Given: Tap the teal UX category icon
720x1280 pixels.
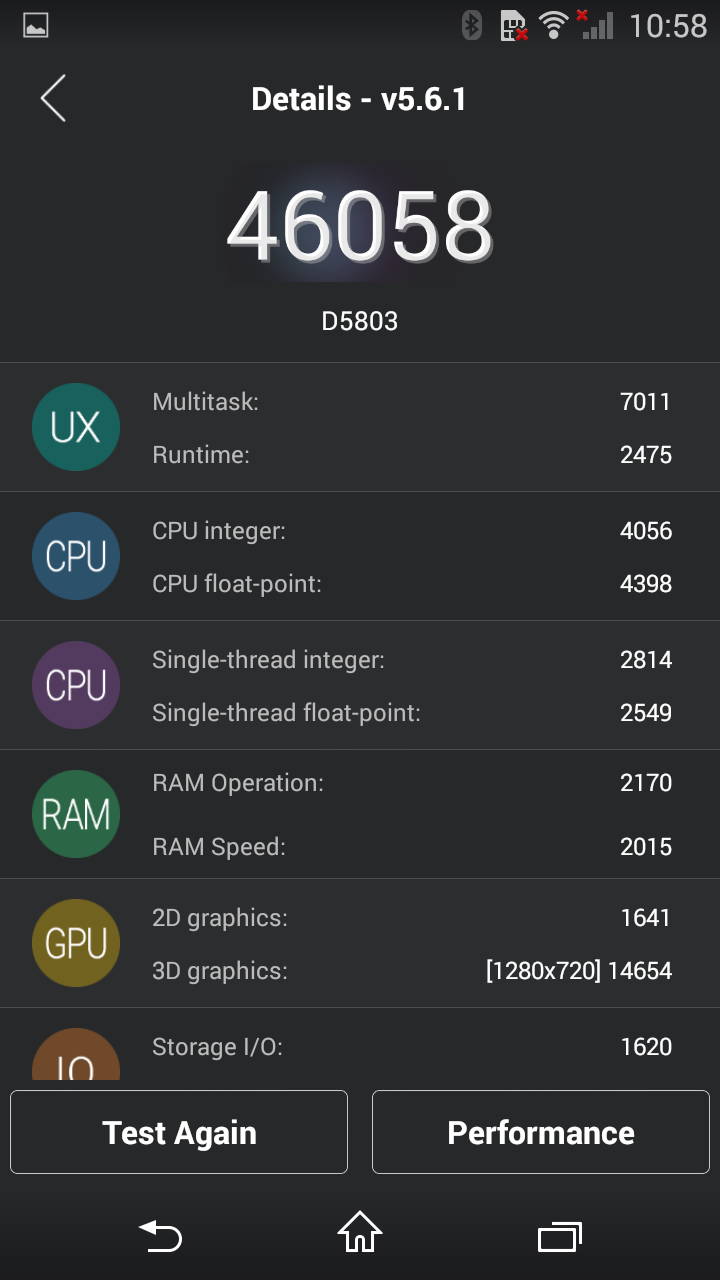Looking at the screenshot, I should point(76,427).
